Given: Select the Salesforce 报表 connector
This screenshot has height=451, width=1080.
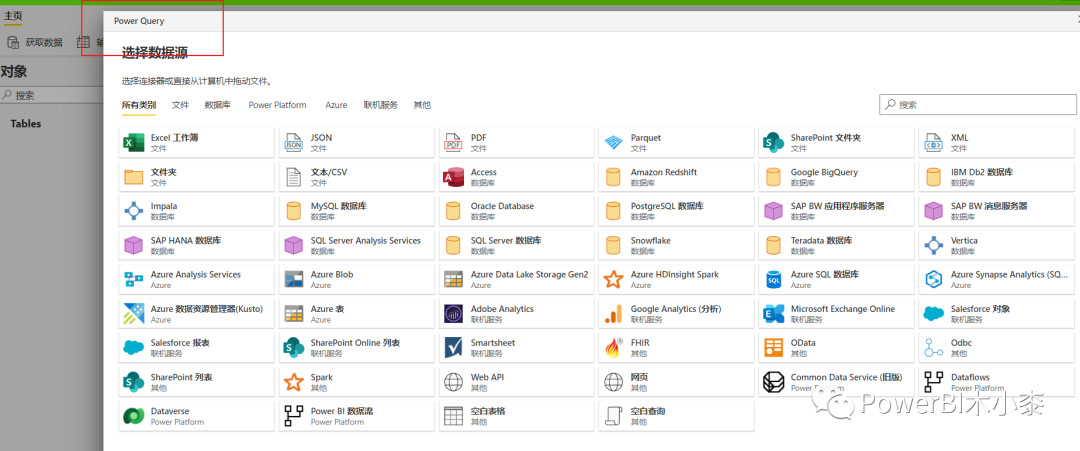Looking at the screenshot, I should (x=196, y=347).
